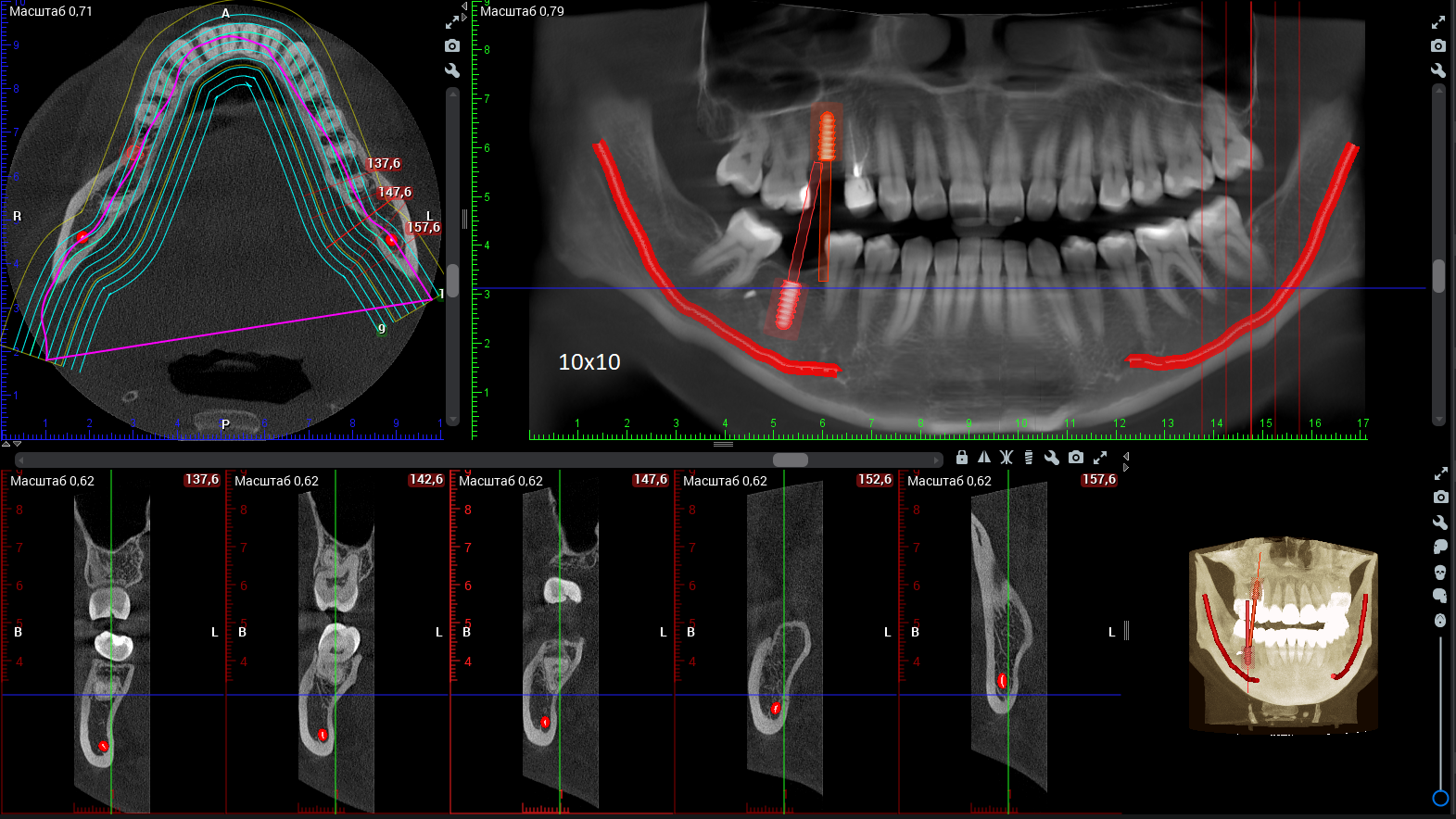Collapse panel with left triangle near cross-section toolbar
This screenshot has width=1456, height=819.
click(1126, 456)
